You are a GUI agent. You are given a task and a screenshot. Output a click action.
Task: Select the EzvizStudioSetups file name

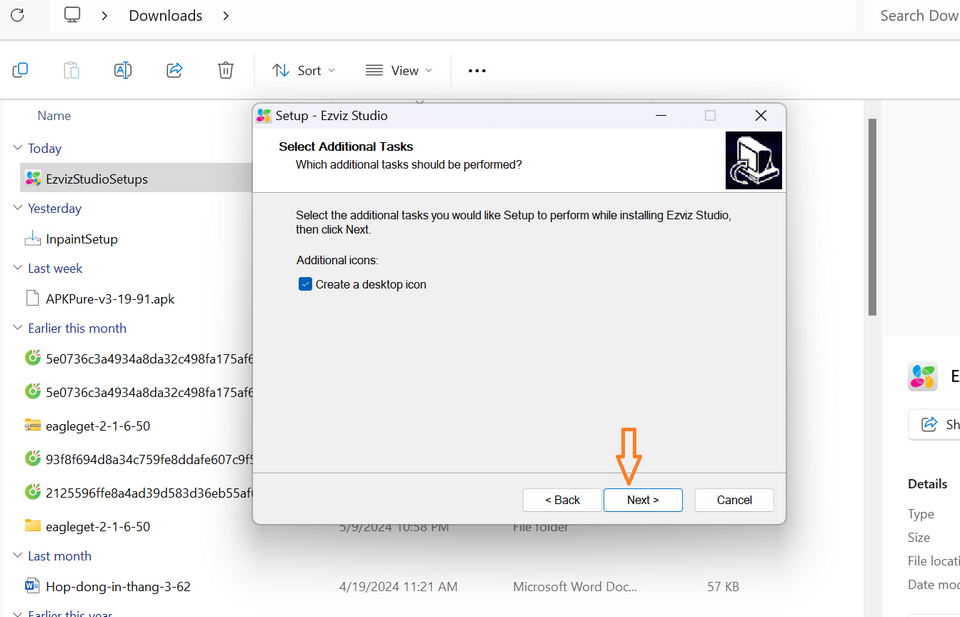[x=97, y=179]
